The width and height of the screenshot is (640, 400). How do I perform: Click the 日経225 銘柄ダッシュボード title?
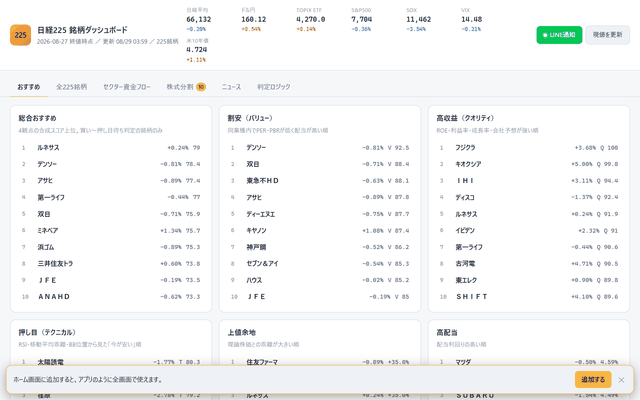tap(82, 30)
